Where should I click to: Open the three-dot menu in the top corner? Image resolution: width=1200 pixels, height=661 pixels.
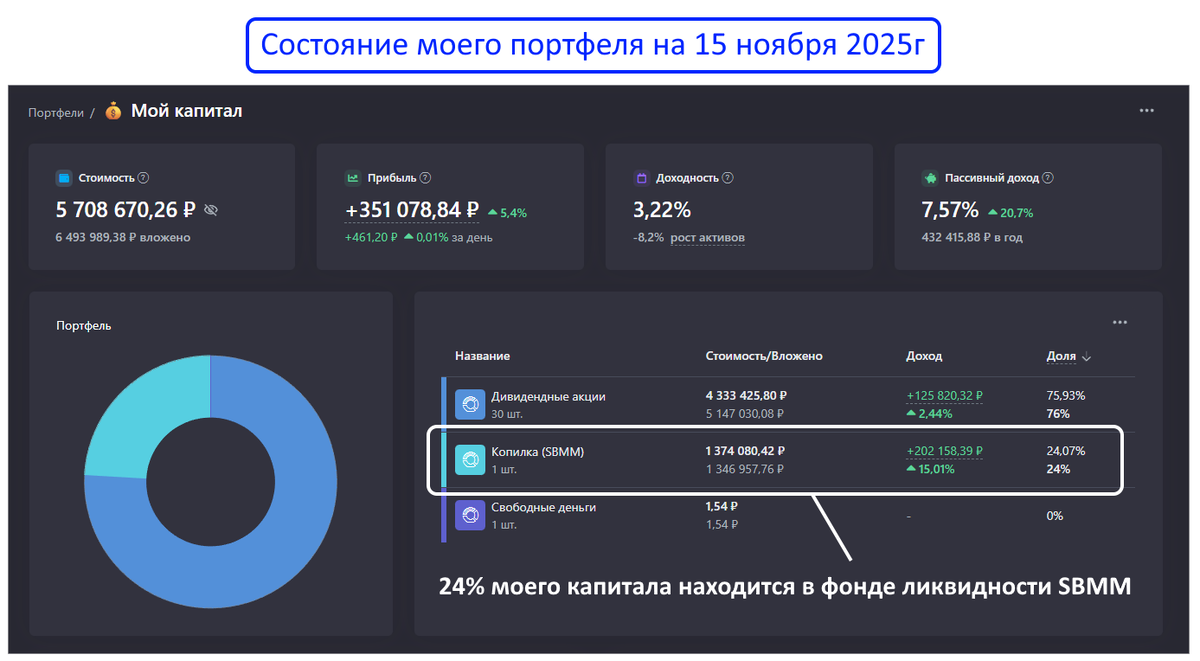point(1146,111)
